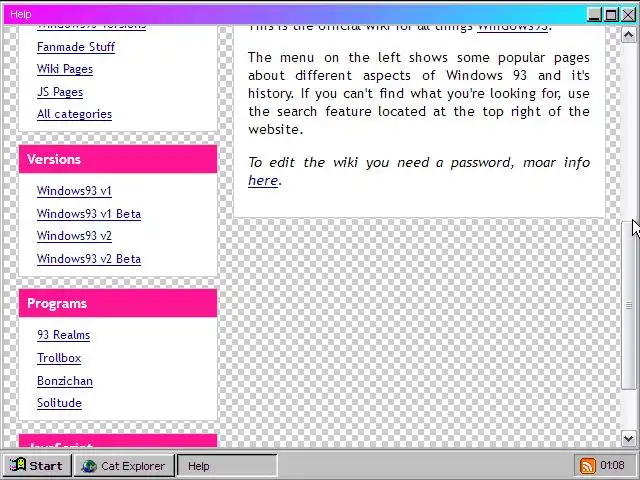Click the RSS feed tray icon

(x=588, y=466)
